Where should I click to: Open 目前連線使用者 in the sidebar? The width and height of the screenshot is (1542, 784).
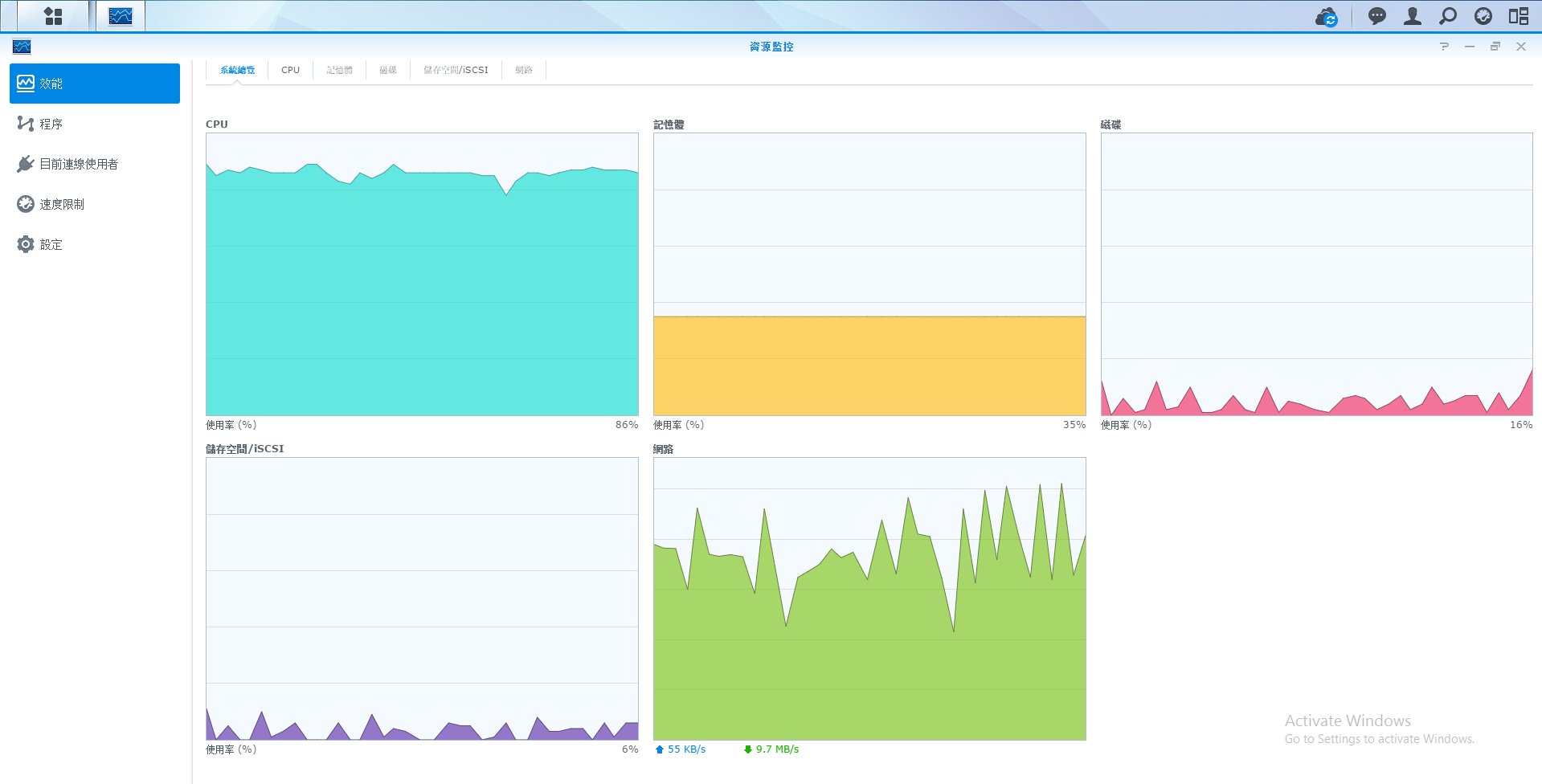(x=79, y=164)
